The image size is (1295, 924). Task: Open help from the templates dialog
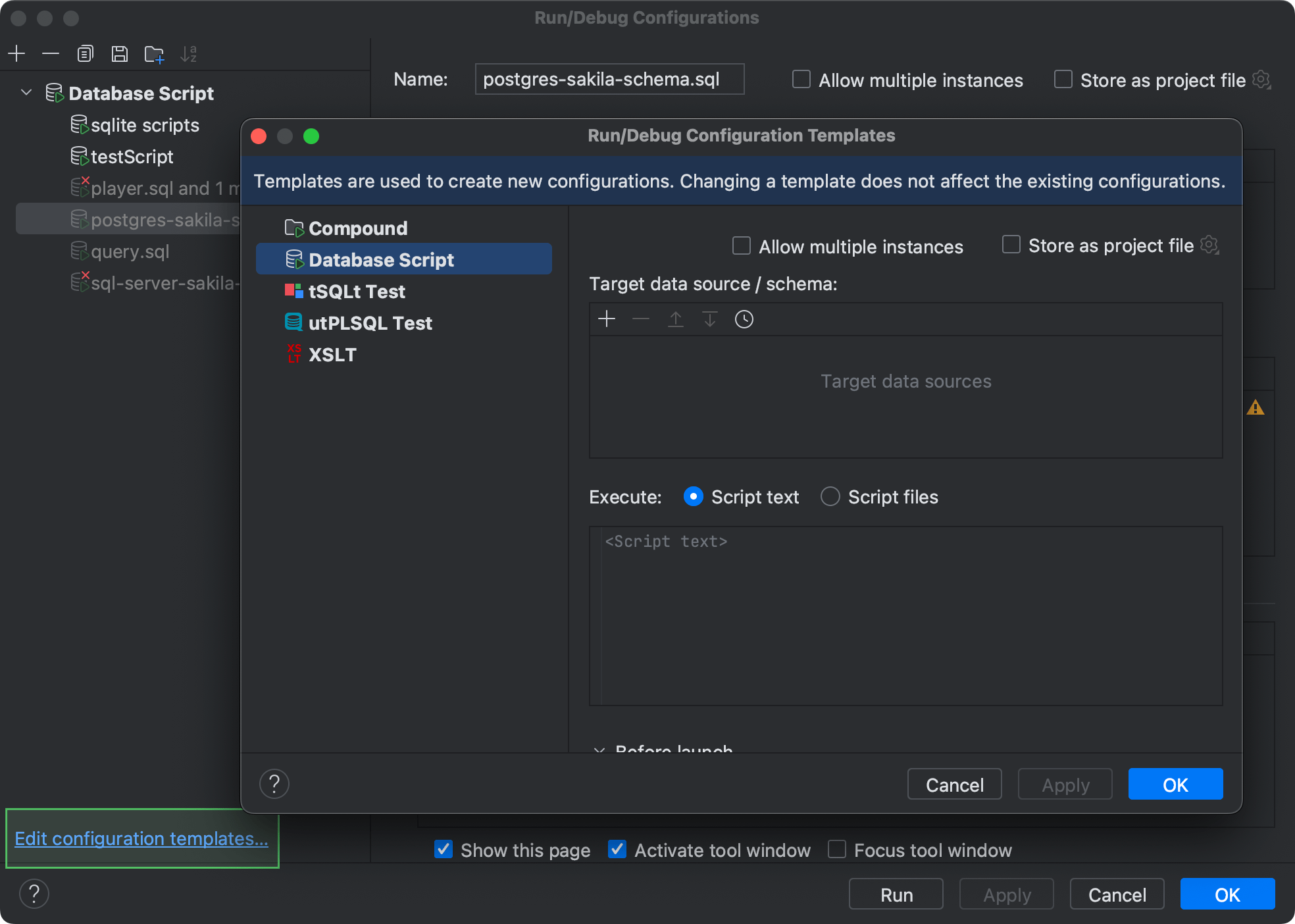pyautogui.click(x=274, y=784)
